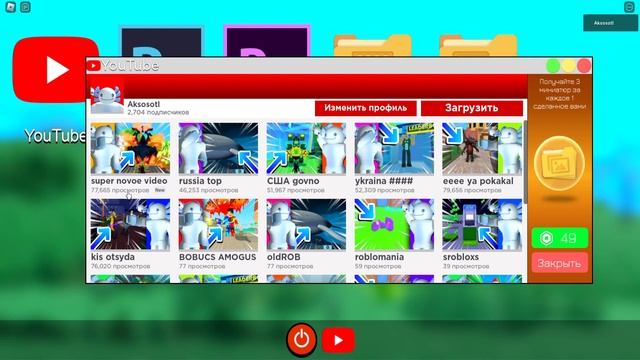Click the Aksosotl channel name

[144, 104]
